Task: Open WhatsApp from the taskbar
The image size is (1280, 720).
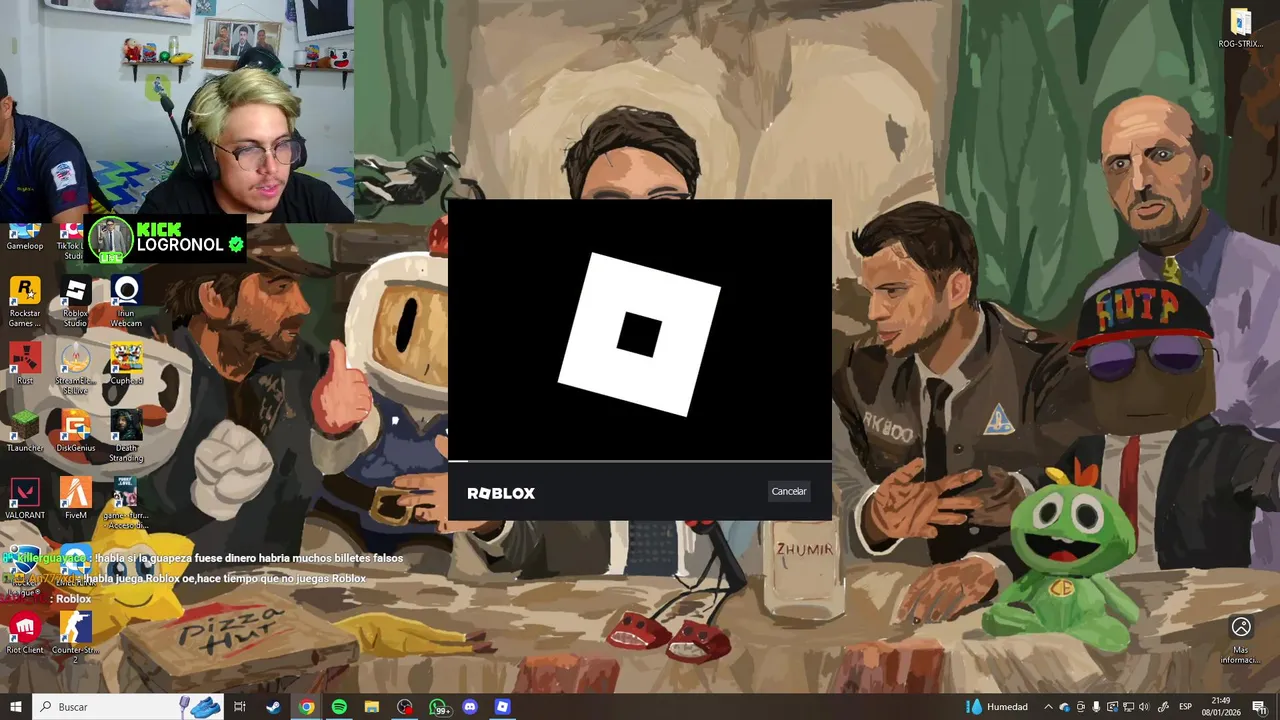Action: (438, 707)
